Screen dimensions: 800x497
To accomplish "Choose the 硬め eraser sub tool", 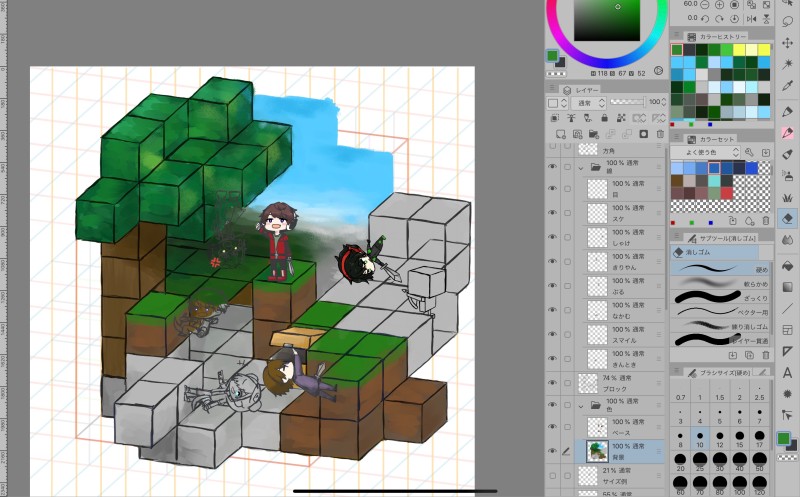I will click(720, 269).
